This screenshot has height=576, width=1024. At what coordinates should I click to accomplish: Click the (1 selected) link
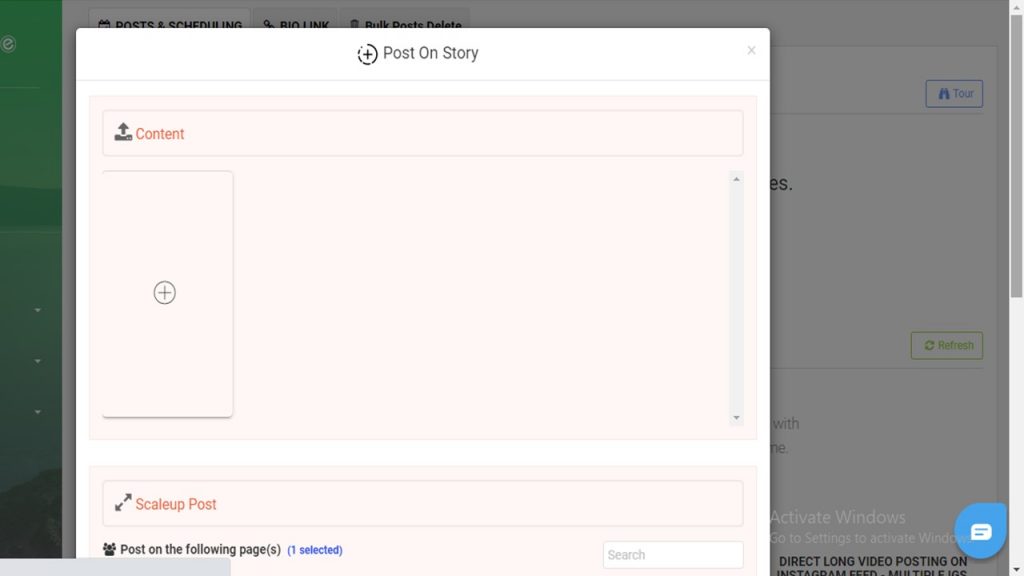pos(315,550)
